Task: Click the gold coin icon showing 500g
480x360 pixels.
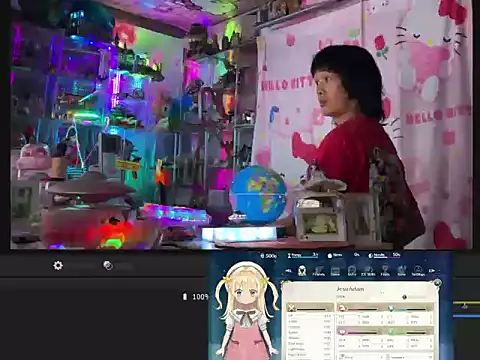Action: [x=262, y=256]
